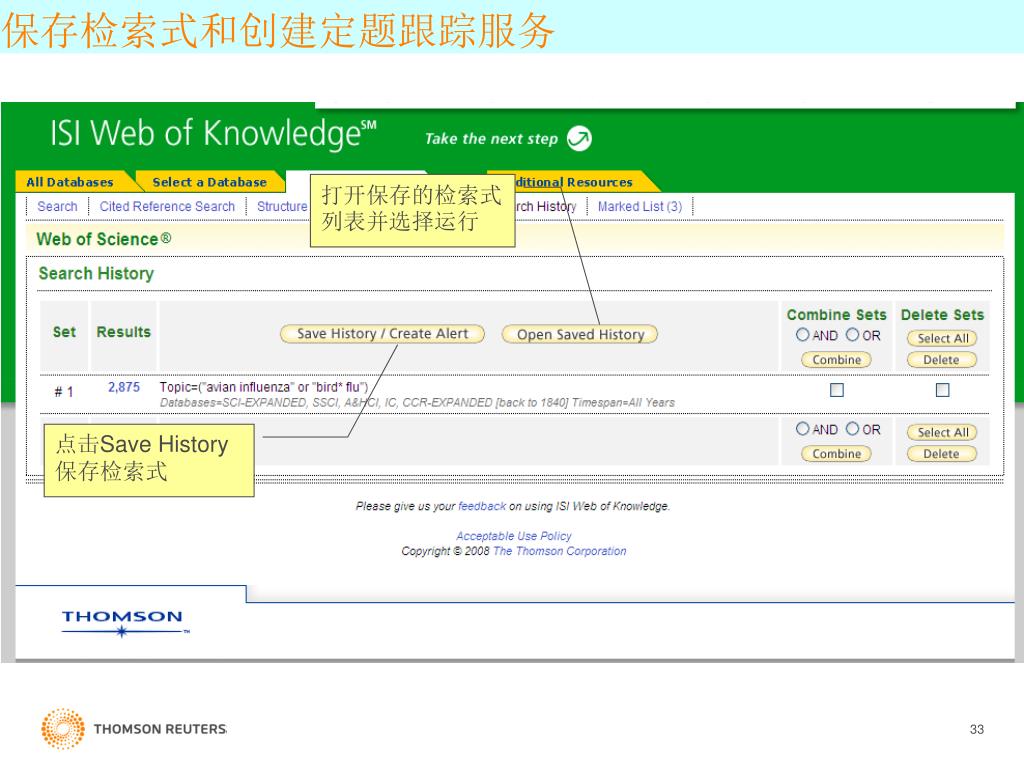
Task: Click the Take the next step arrow icon
Action: (579, 138)
